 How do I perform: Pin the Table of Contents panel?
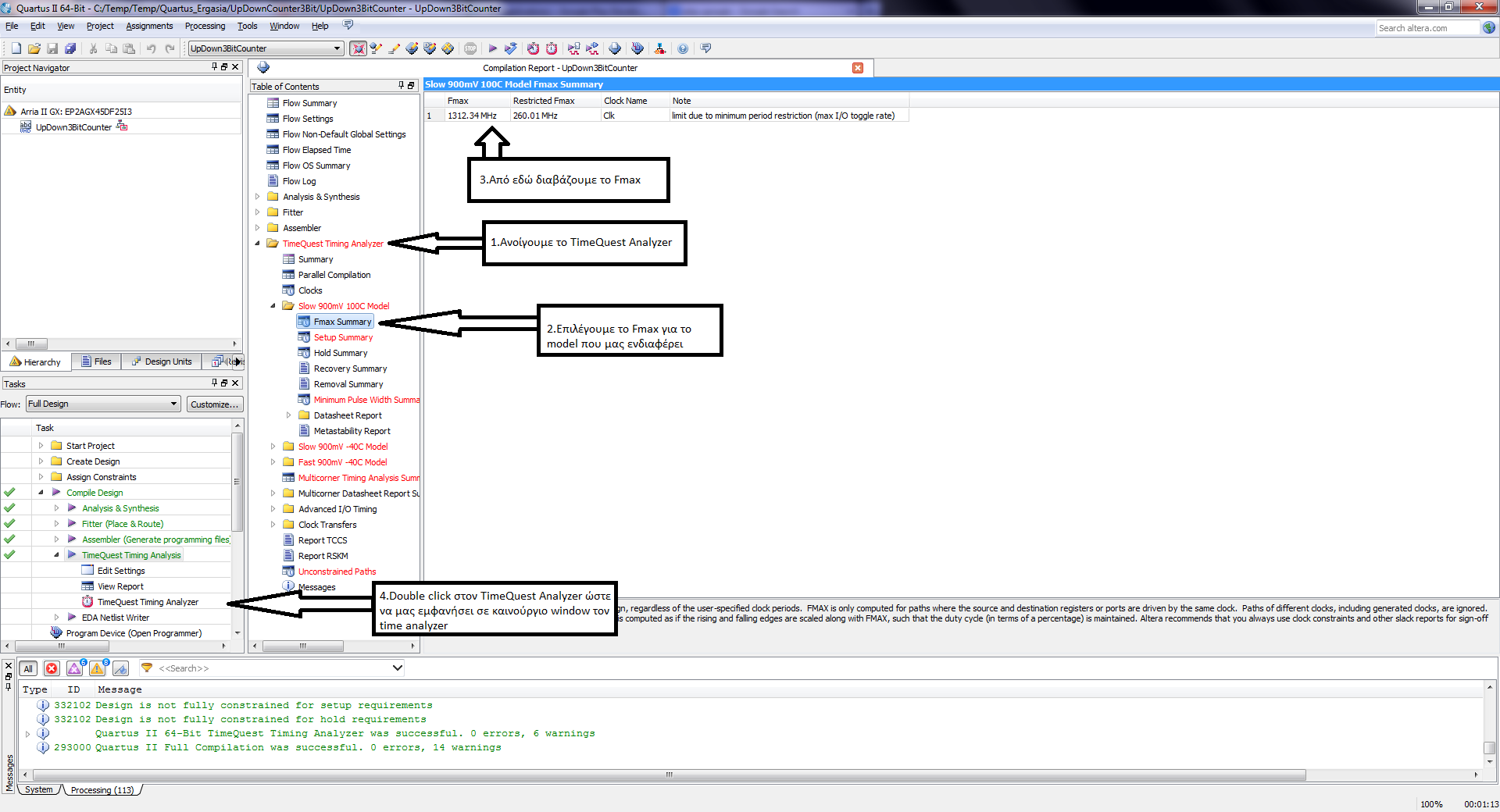pos(402,85)
